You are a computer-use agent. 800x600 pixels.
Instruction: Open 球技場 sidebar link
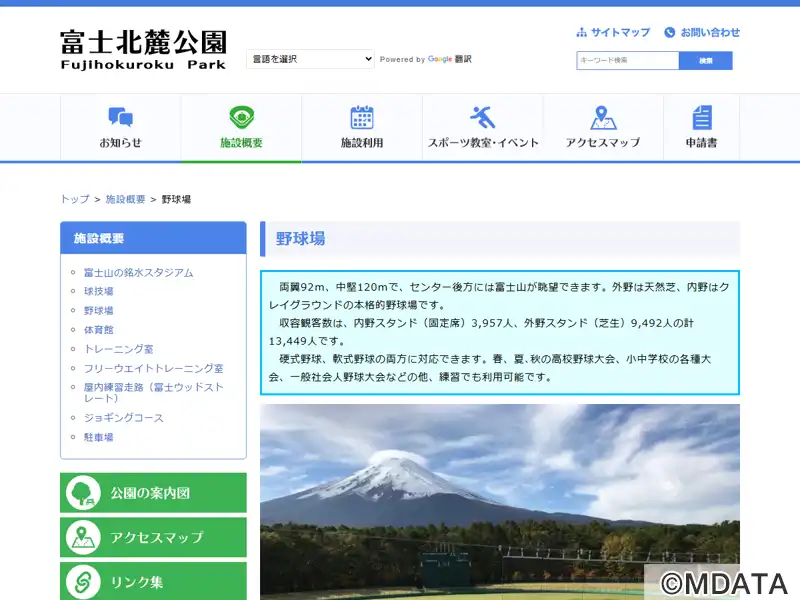(98, 291)
